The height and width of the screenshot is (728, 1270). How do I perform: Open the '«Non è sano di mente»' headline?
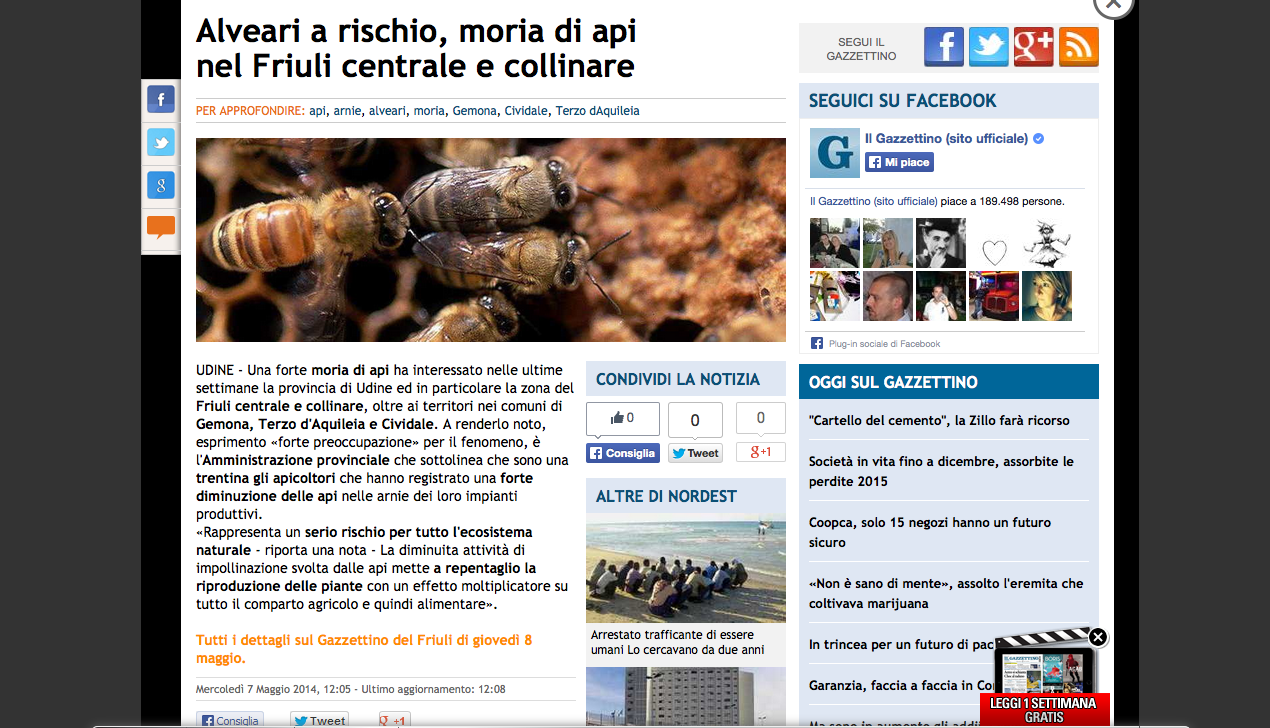coord(946,593)
